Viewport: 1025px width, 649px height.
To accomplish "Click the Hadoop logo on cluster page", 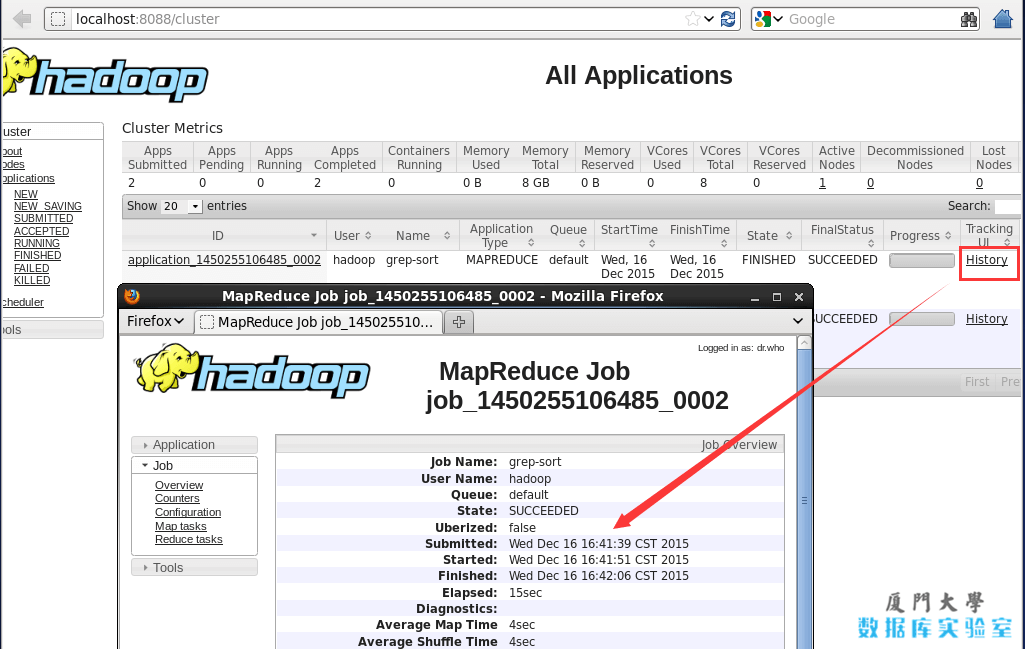I will pyautogui.click(x=105, y=76).
